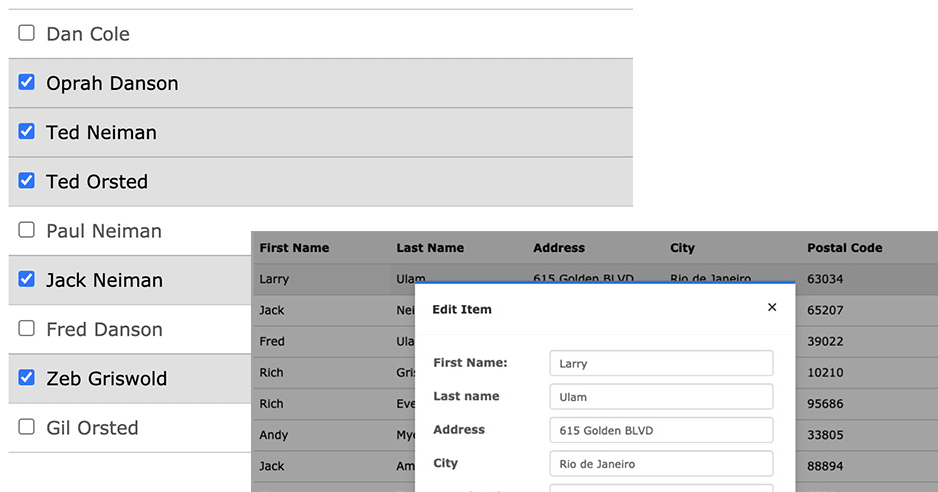Uncheck the Jack Neiman checkbox
This screenshot has width=938, height=492.
26,279
